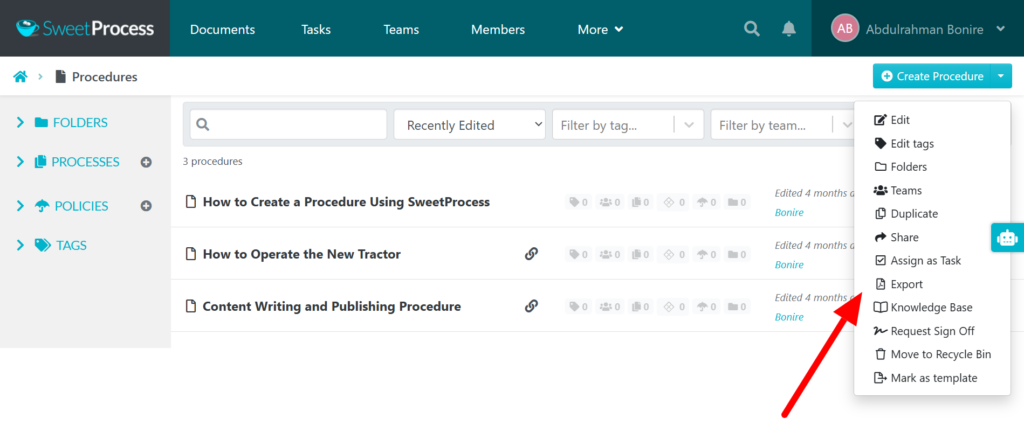Select Assign as Task menu option
The width and height of the screenshot is (1024, 446).
tap(925, 260)
